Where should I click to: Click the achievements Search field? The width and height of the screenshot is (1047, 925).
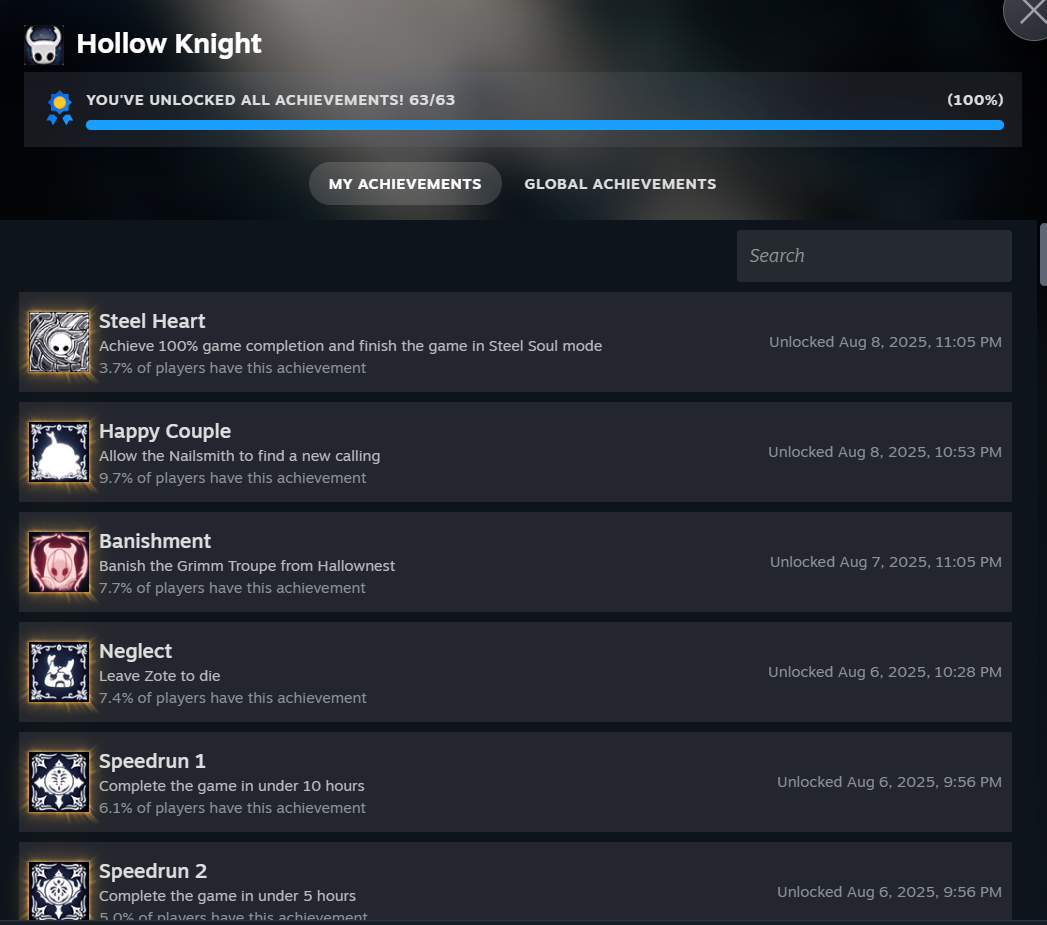874,256
